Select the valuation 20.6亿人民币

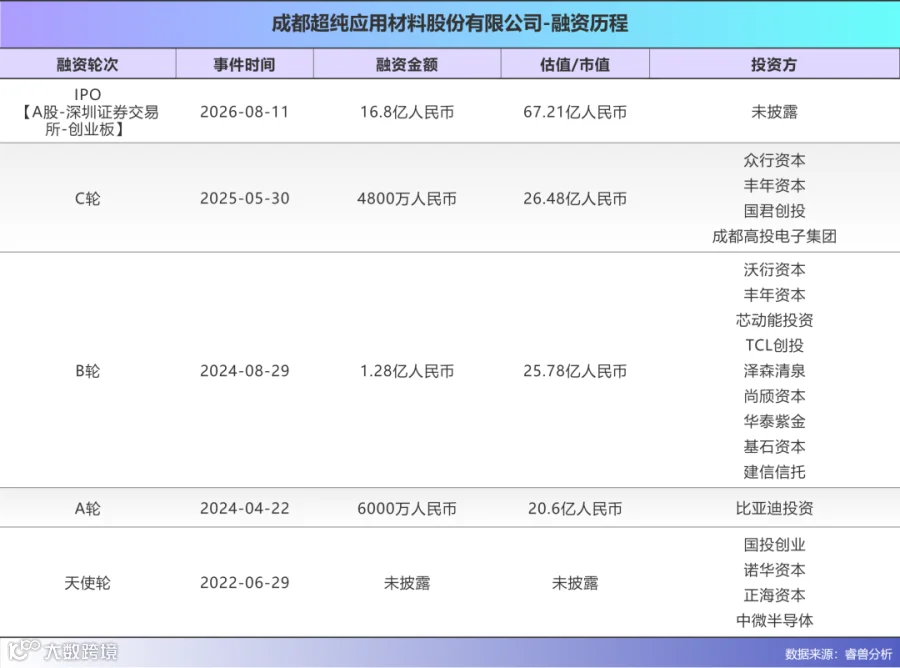(x=575, y=508)
